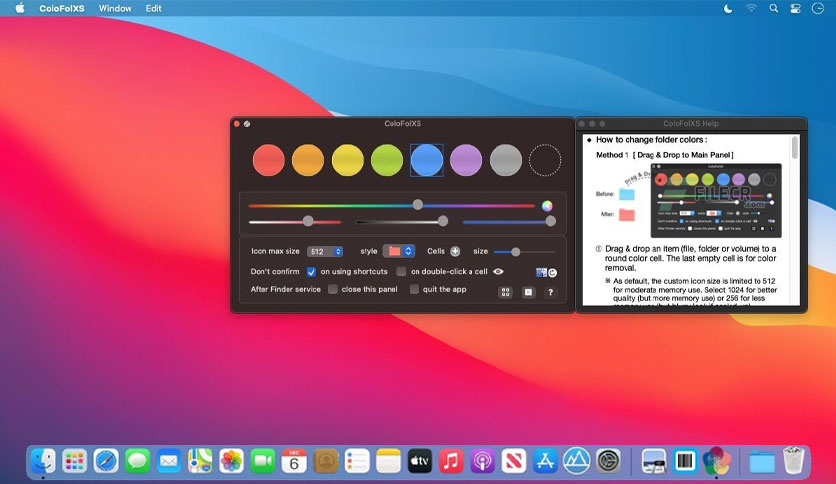The height and width of the screenshot is (484, 836).
Task: Select the yellow color cell
Action: pos(348,160)
